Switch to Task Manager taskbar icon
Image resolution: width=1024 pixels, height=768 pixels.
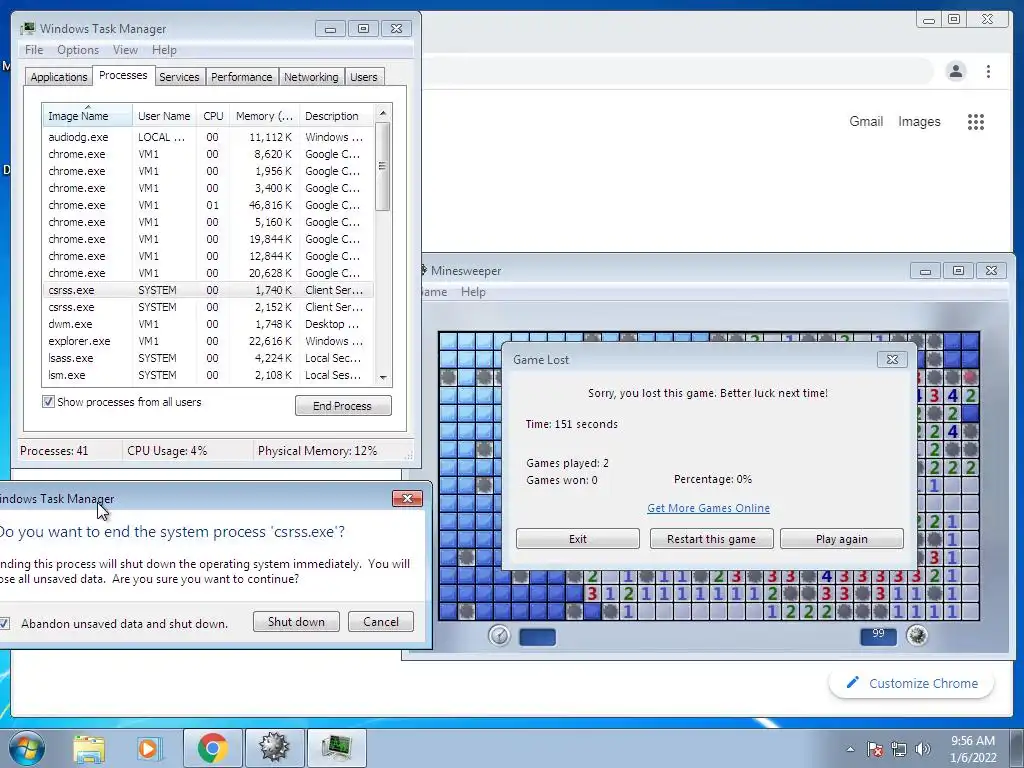coord(336,748)
